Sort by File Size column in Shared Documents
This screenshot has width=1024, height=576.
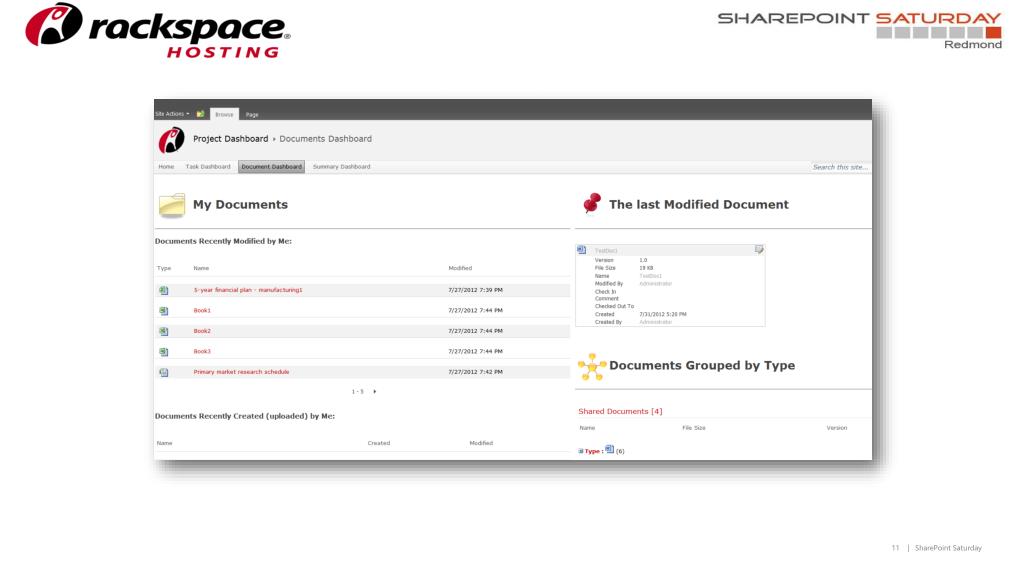pyautogui.click(x=694, y=428)
